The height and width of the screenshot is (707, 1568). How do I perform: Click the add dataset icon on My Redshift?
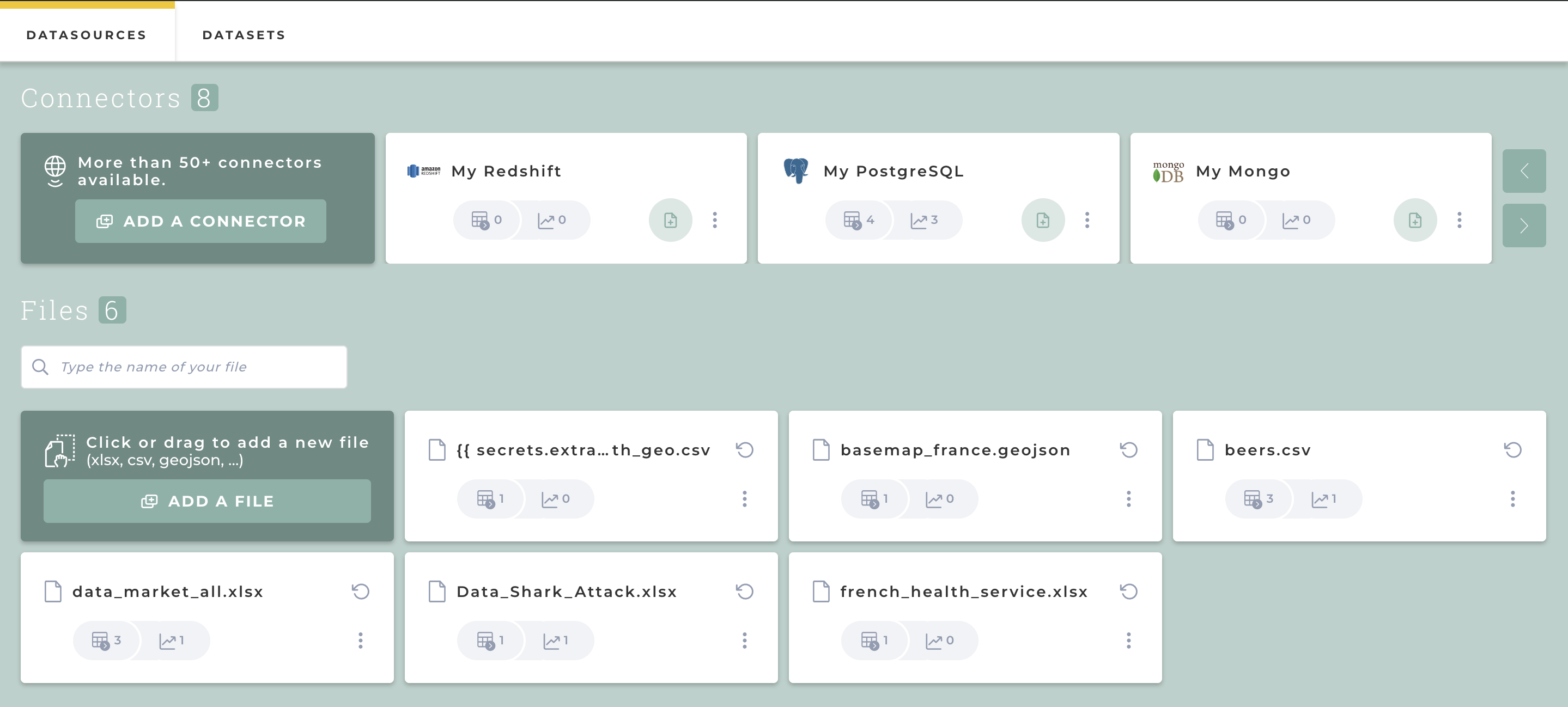[670, 220]
